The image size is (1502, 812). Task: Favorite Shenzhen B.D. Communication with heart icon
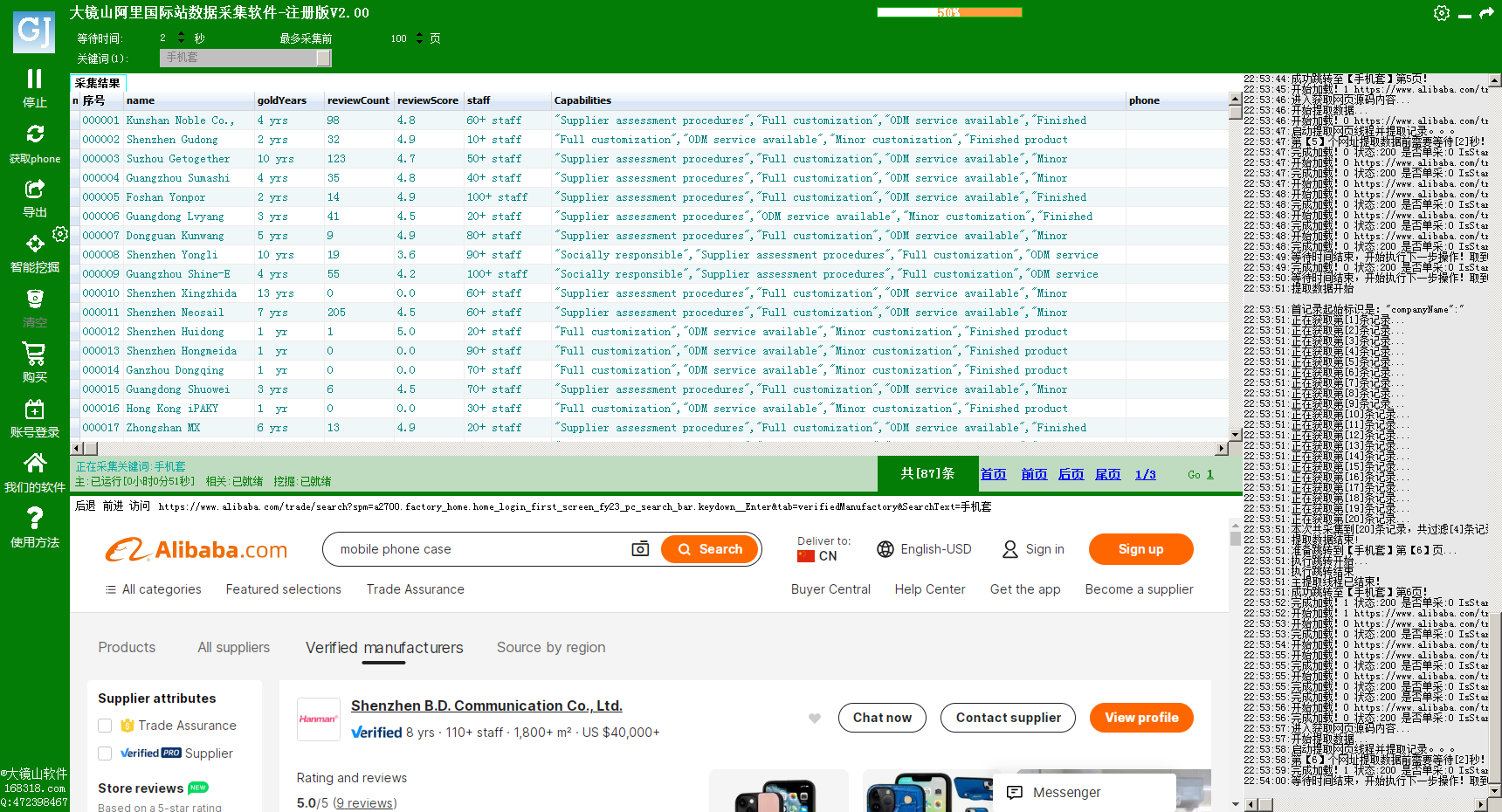tap(815, 719)
